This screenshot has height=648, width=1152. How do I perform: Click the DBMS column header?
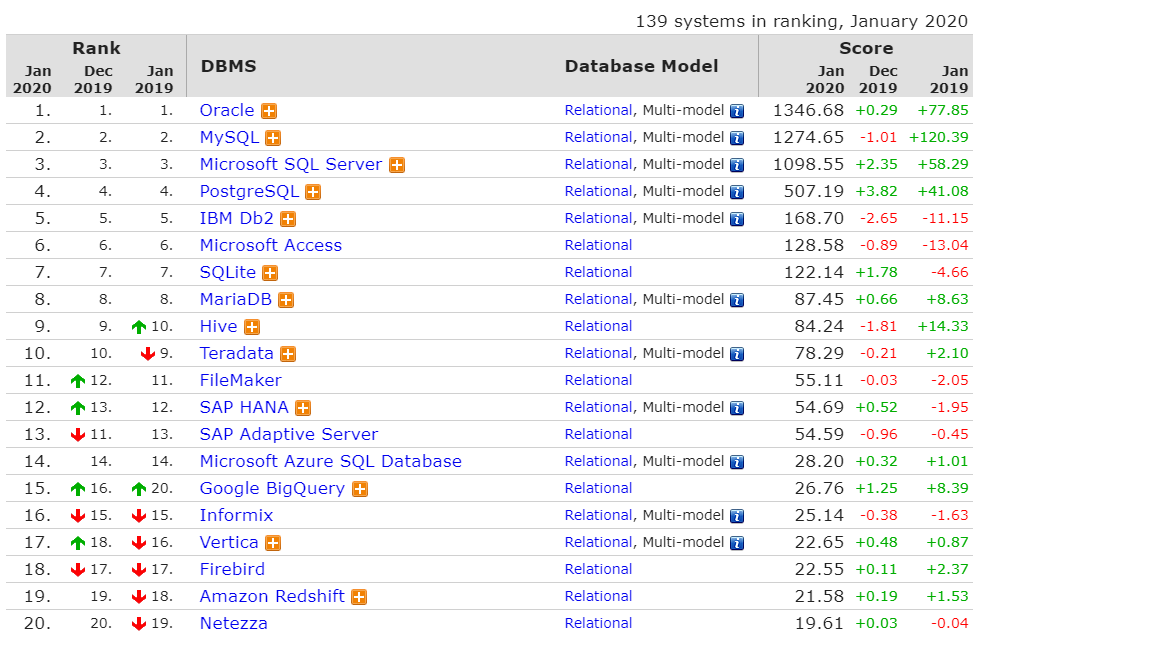[228, 66]
